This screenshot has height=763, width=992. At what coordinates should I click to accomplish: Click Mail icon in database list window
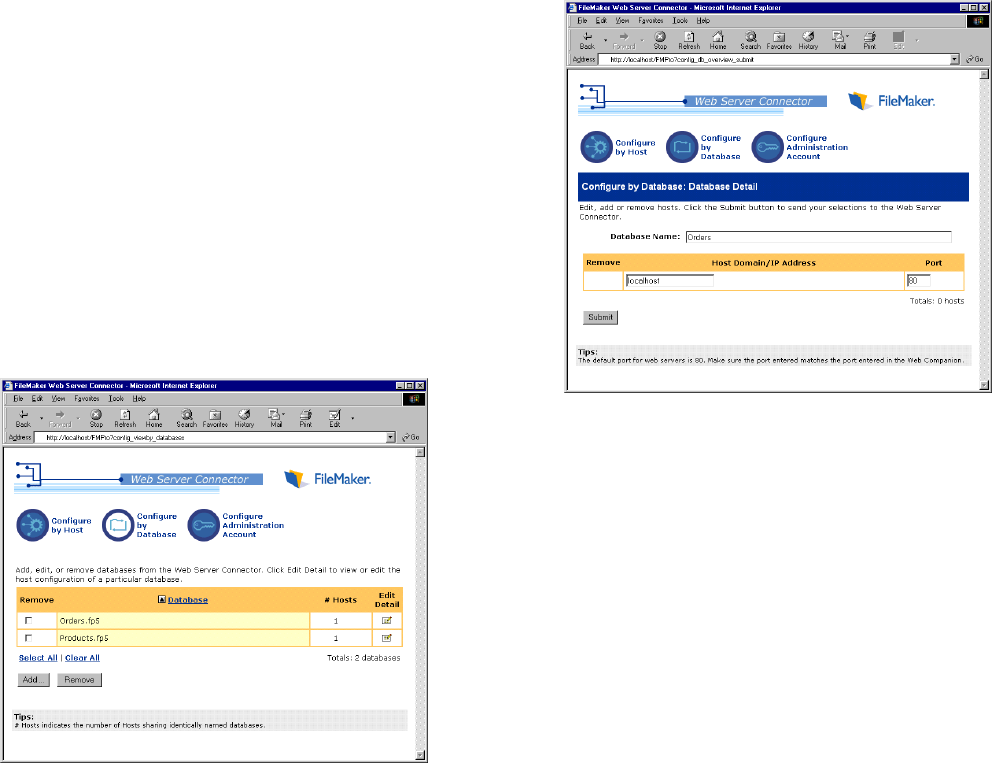pos(275,418)
